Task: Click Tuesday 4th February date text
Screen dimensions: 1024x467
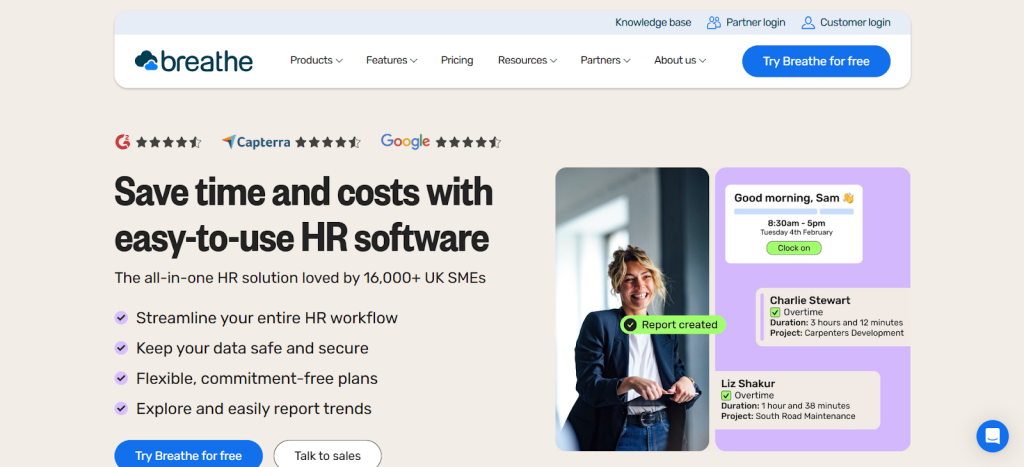Action: 796,233
